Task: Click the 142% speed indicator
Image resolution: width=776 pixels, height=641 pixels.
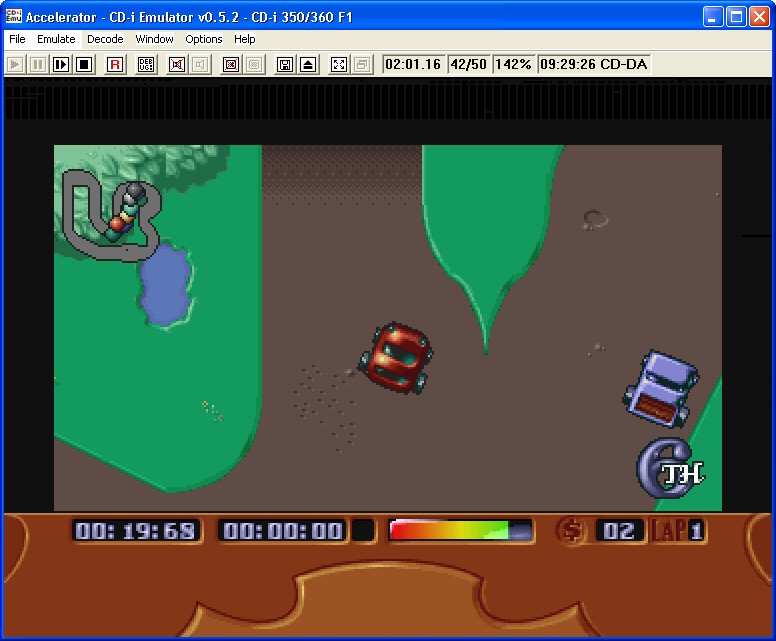Action: (513, 64)
